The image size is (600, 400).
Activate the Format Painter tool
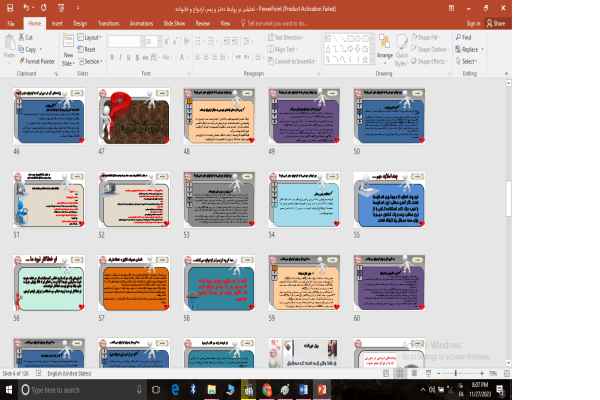pyautogui.click(x=36, y=60)
